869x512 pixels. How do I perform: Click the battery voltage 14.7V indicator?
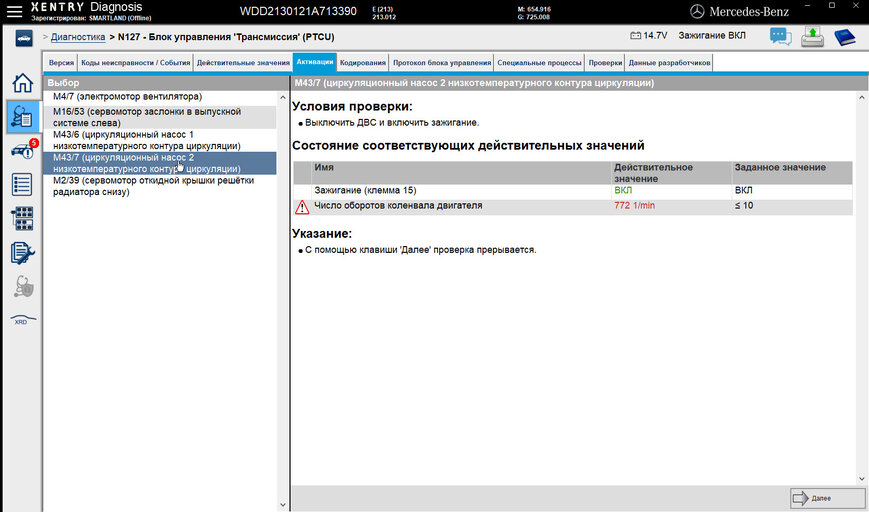pos(648,35)
